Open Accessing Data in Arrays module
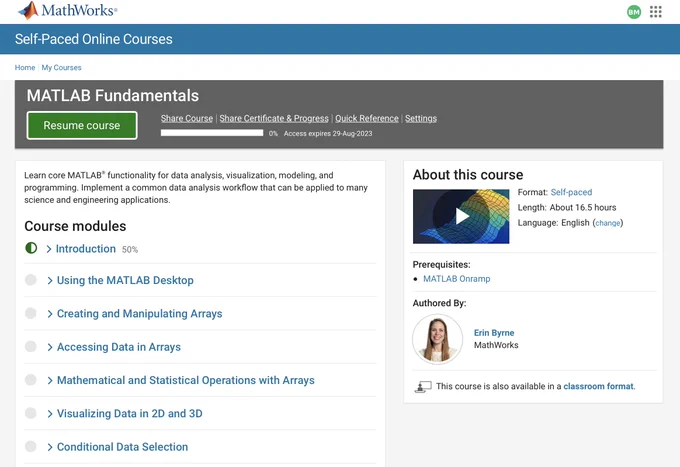Screen dimensions: 680x467 coord(119,347)
